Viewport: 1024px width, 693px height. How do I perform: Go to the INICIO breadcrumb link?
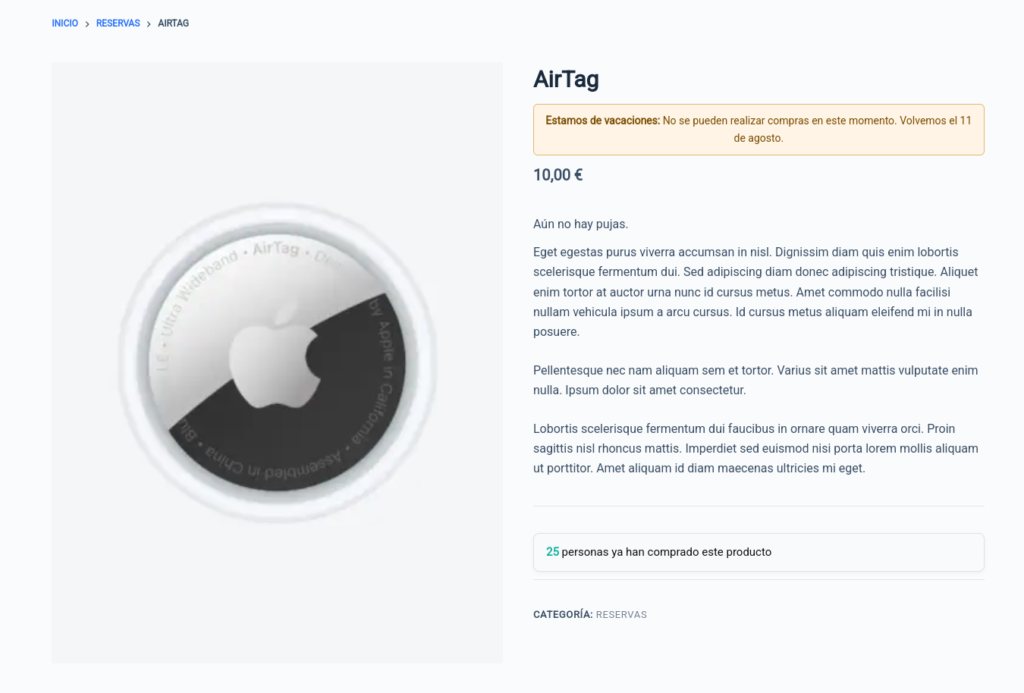(65, 24)
